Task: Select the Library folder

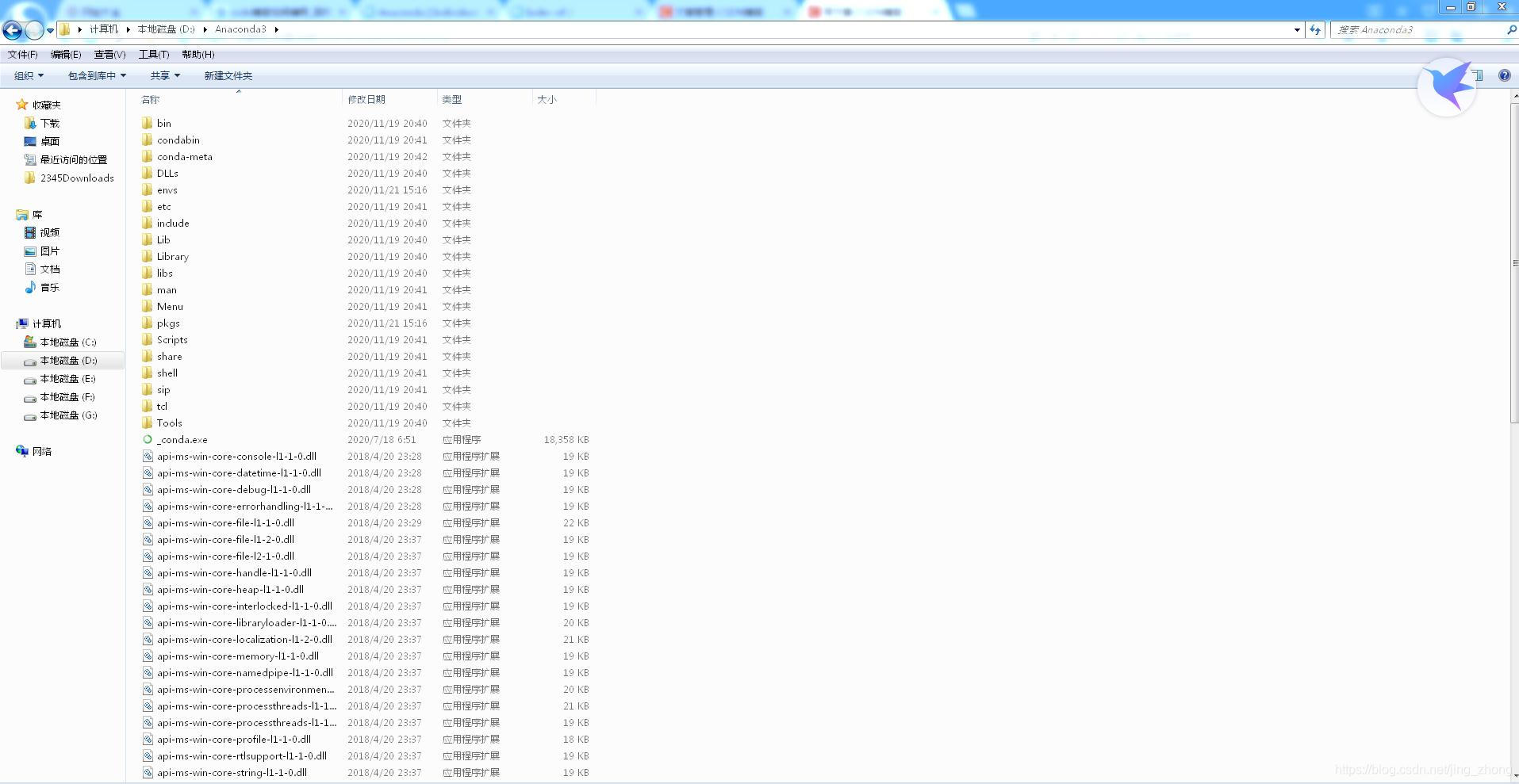Action: coord(172,257)
